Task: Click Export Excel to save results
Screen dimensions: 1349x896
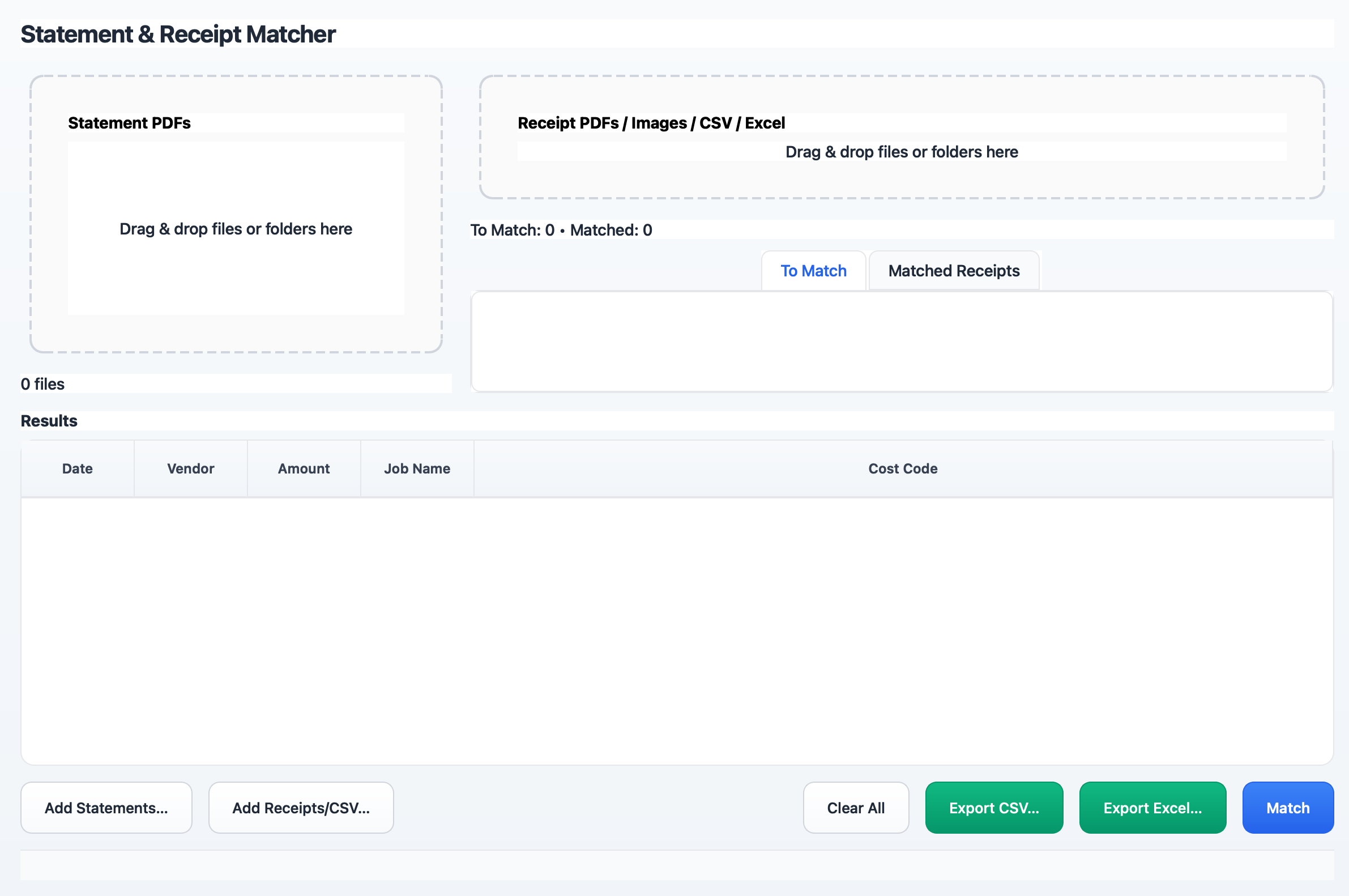Action: coord(1152,808)
